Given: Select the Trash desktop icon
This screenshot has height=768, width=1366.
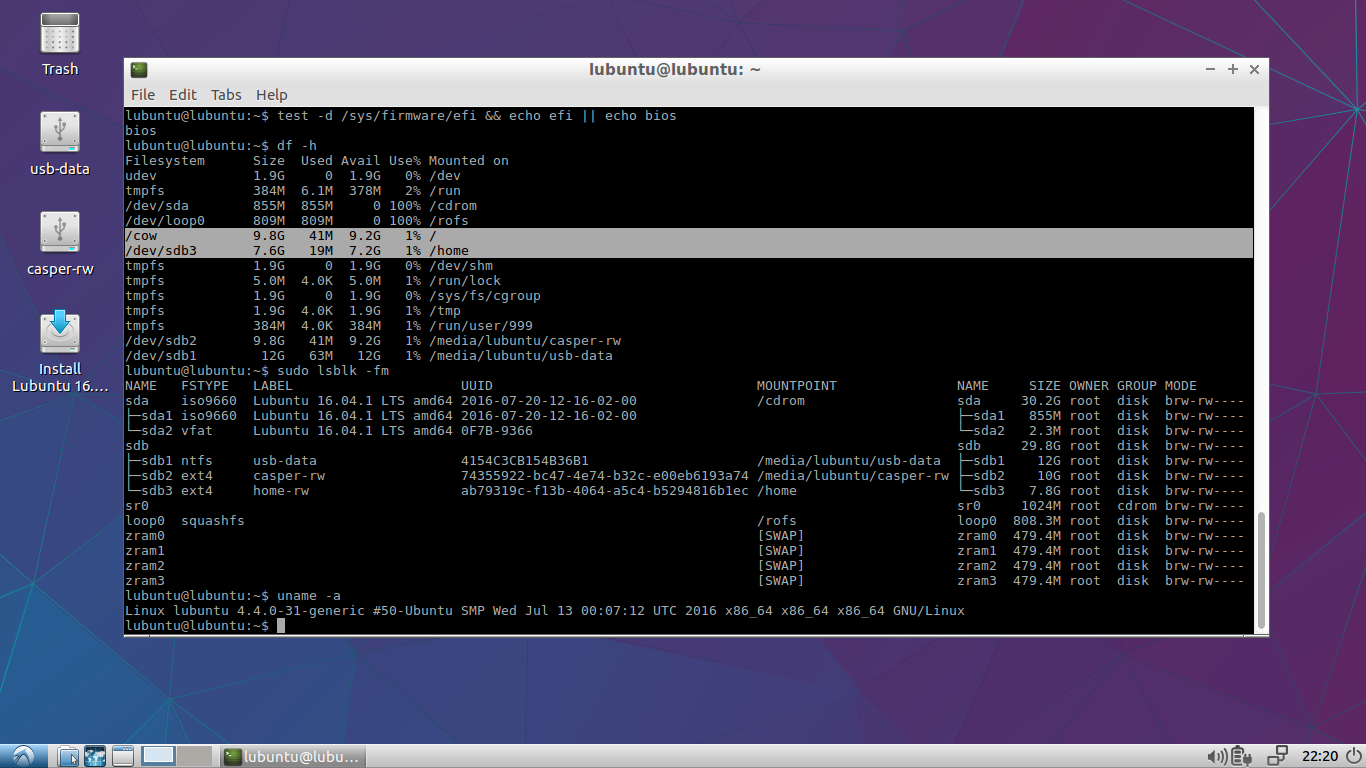Looking at the screenshot, I should click(59, 45).
